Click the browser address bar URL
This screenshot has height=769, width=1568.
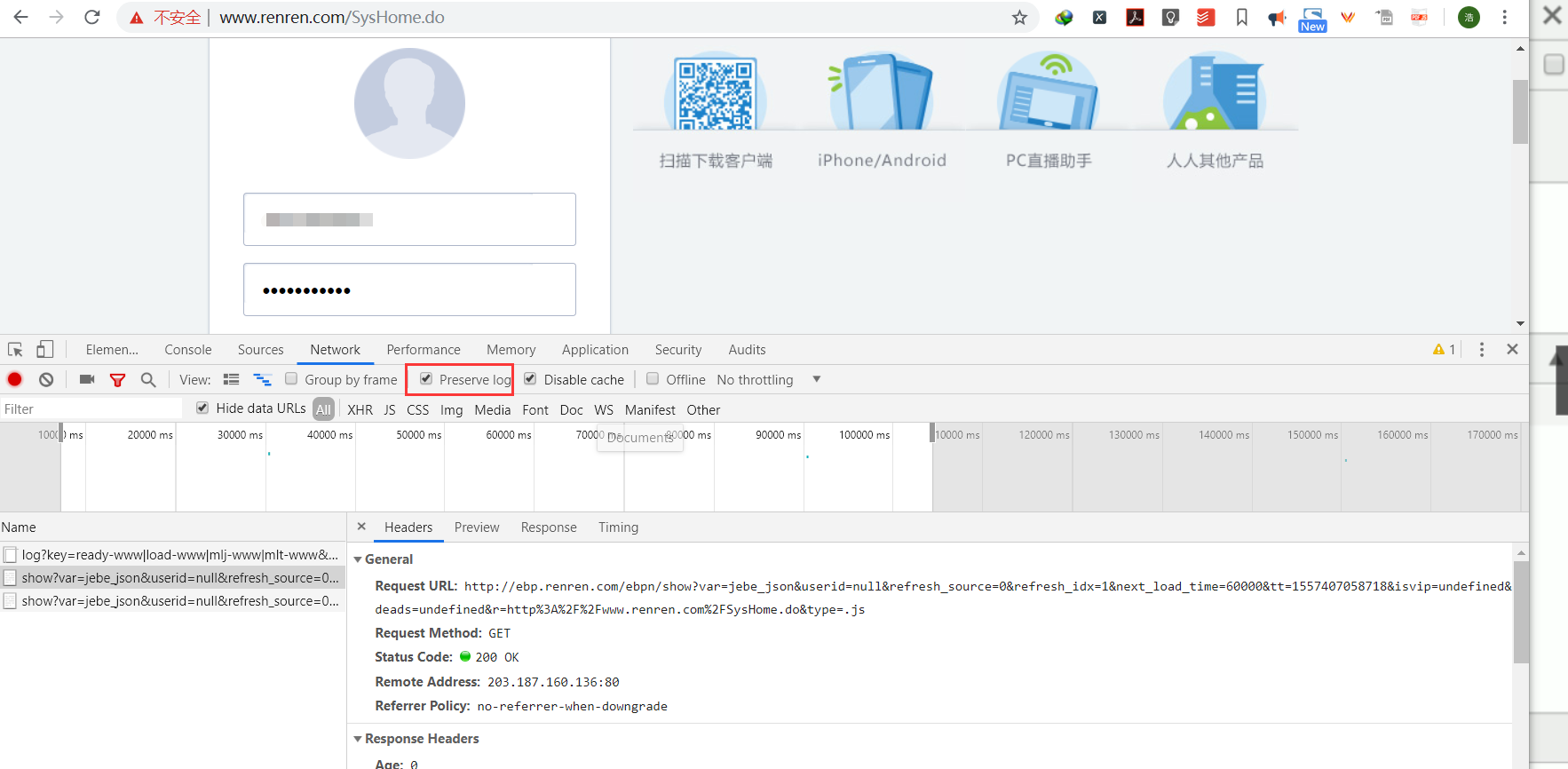click(x=332, y=18)
